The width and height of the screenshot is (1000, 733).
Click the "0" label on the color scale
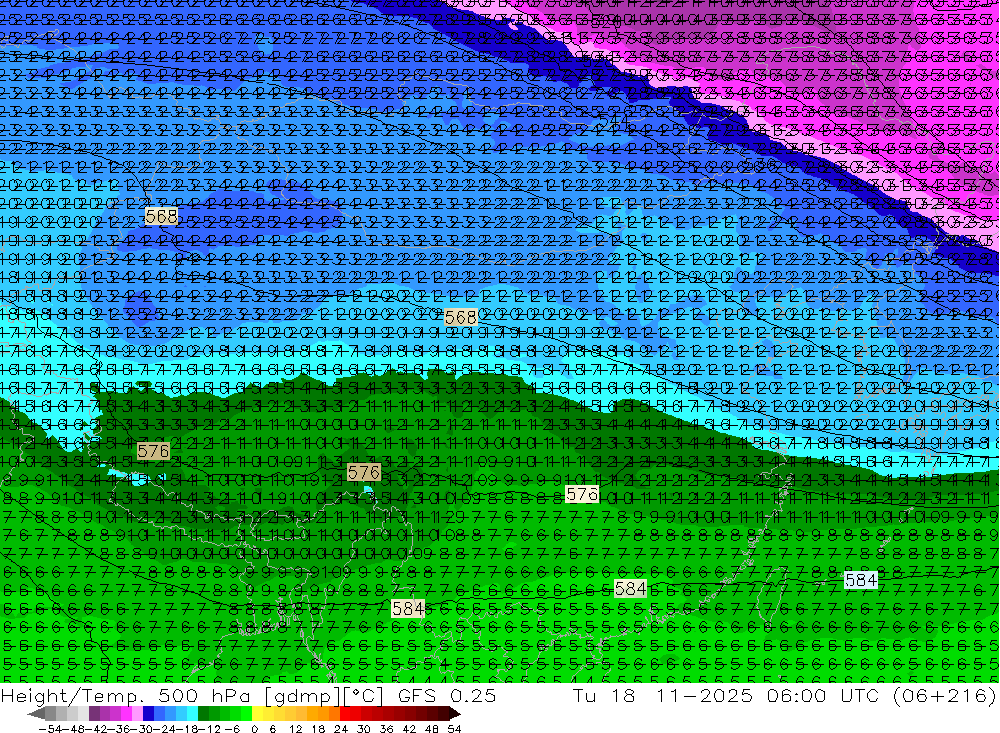(254, 729)
